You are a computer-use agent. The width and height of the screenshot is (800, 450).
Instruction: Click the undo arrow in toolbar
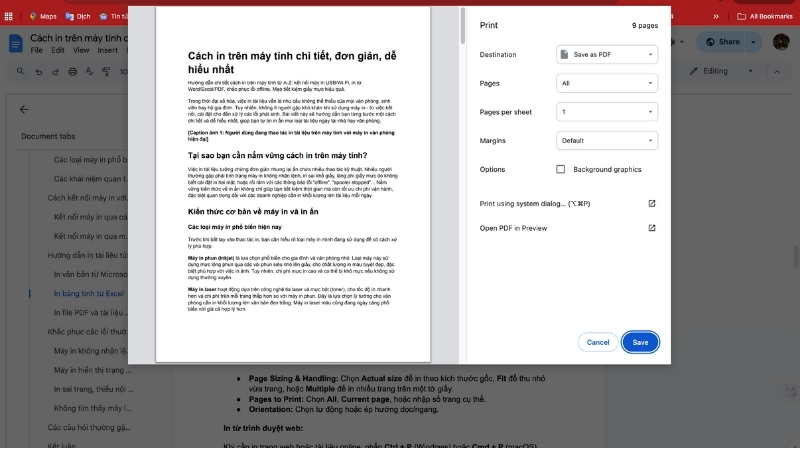41,71
